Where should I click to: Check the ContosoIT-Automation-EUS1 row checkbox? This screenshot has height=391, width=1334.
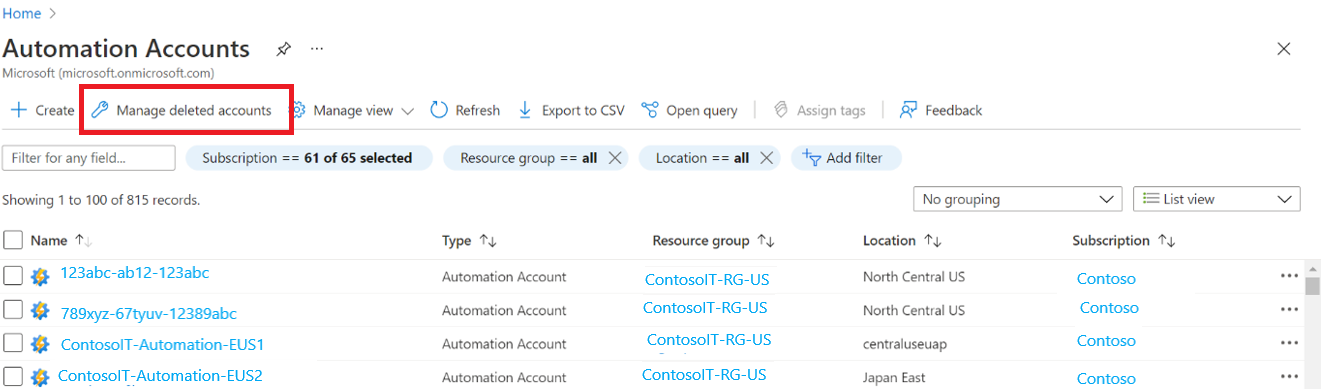coord(13,343)
